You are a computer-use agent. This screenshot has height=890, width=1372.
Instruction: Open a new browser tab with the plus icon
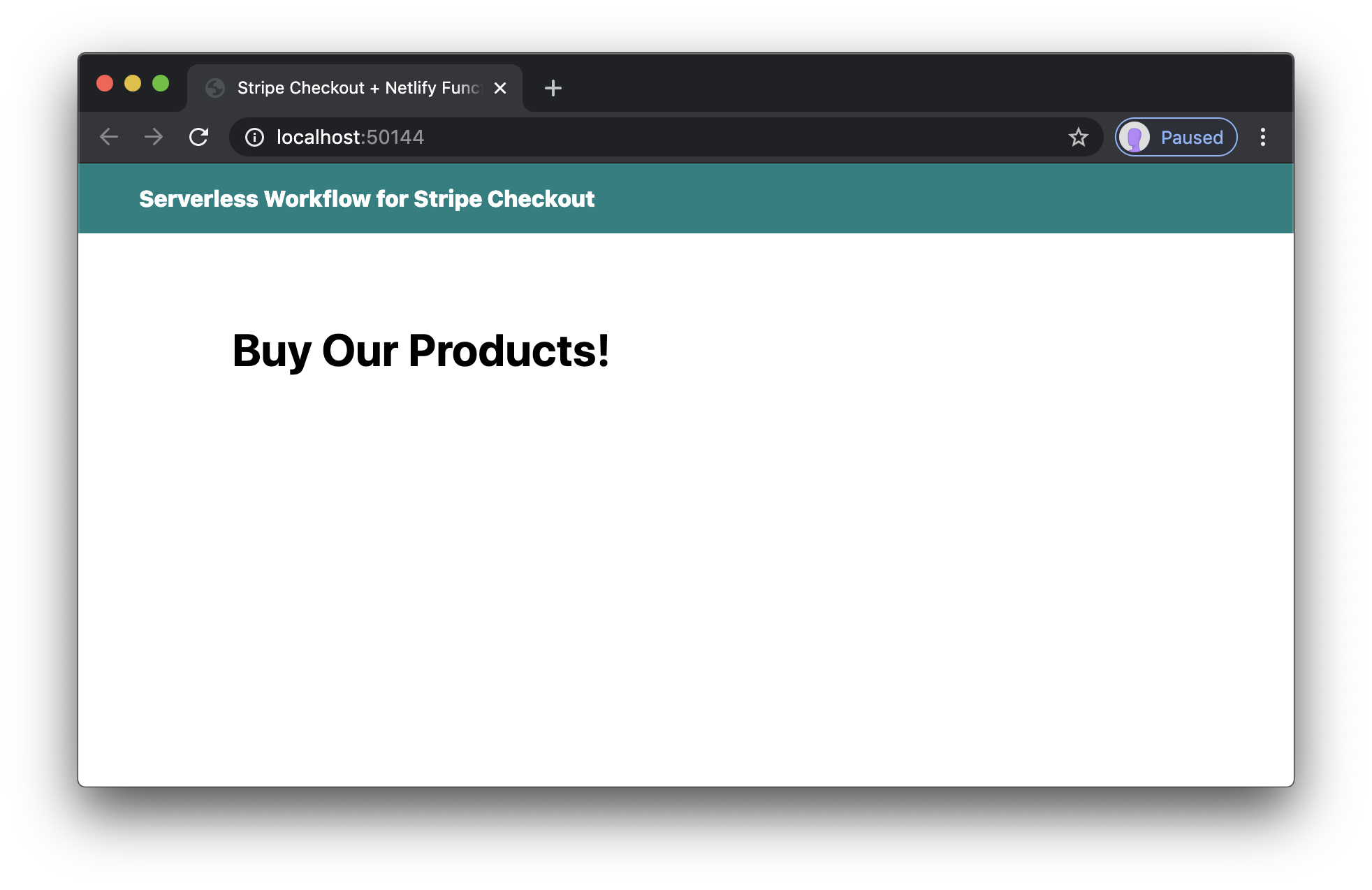[x=553, y=88]
